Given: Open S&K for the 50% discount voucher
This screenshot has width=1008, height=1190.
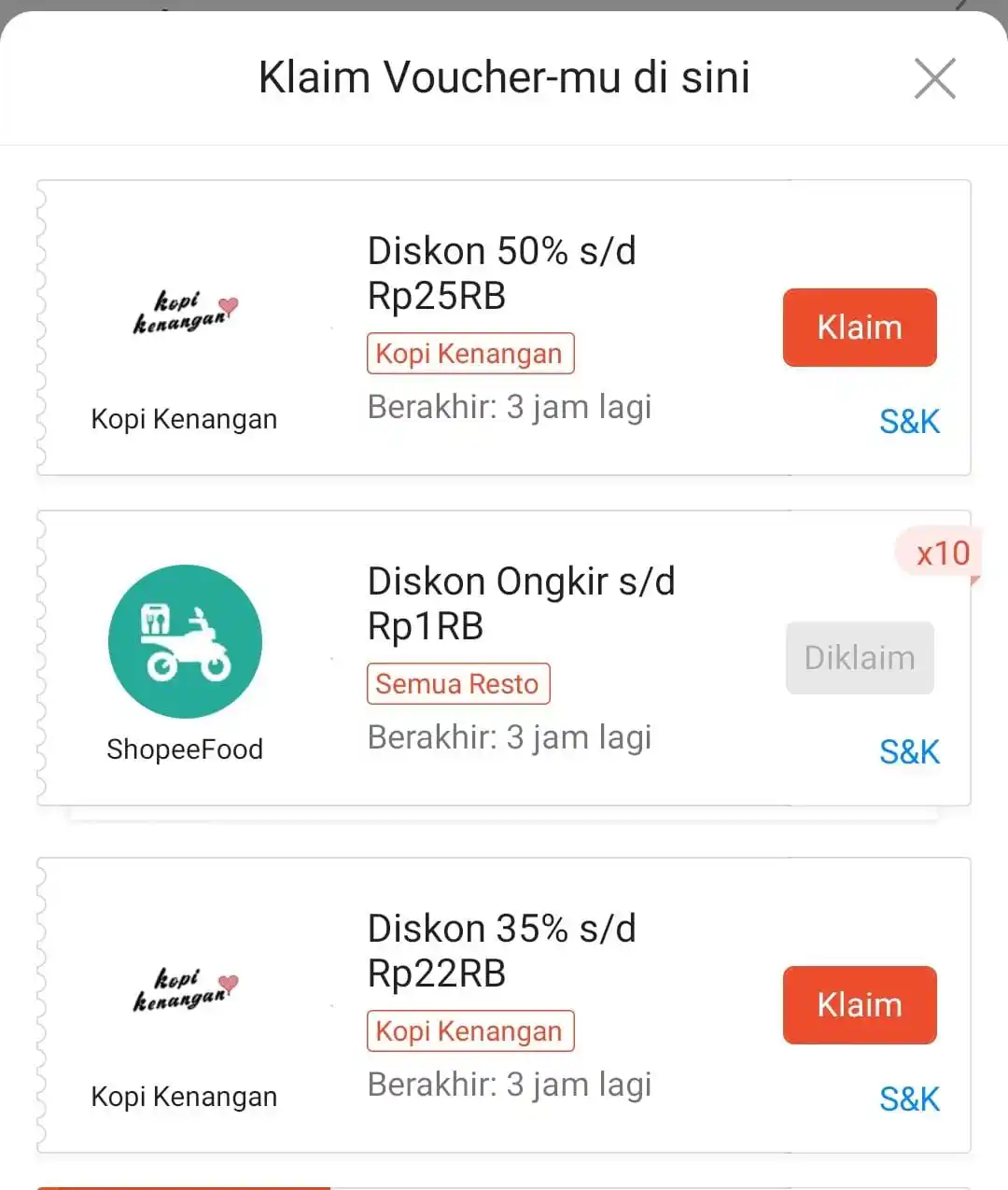Looking at the screenshot, I should 909,422.
